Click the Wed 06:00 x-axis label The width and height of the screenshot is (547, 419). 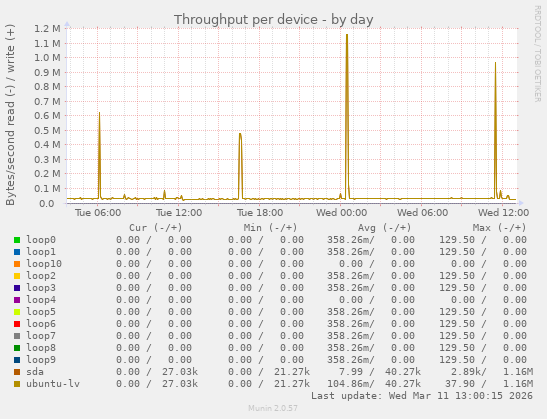click(422, 212)
